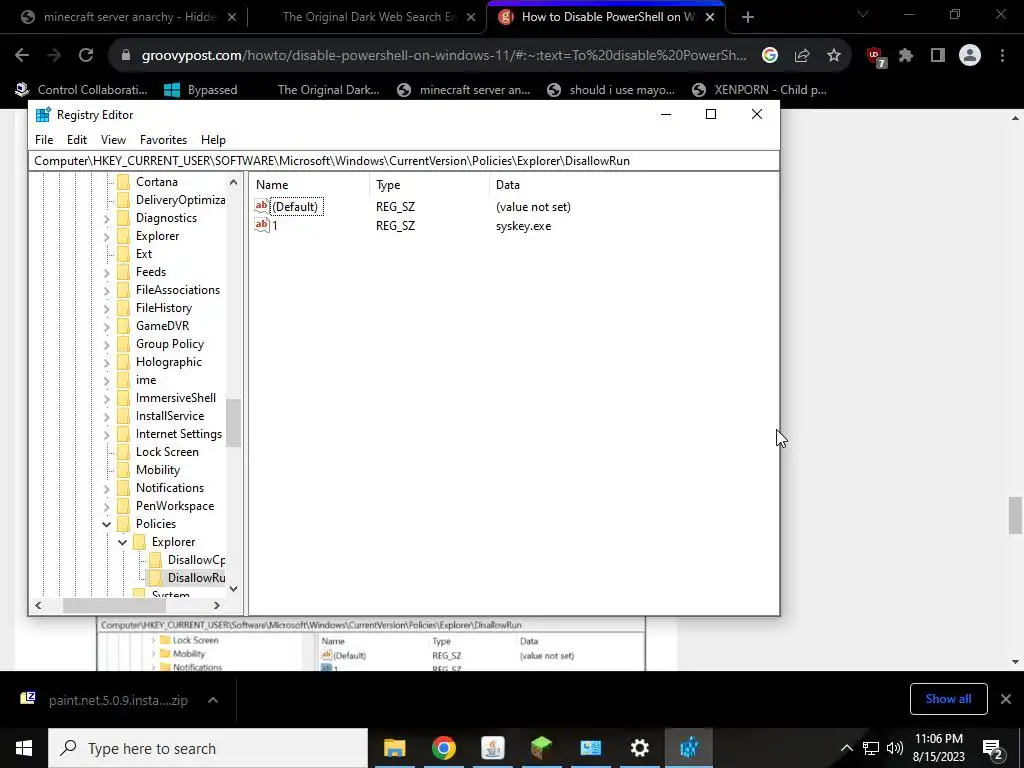Viewport: 1024px width, 768px height.
Task: Toggle the Chrome side panel icon
Action: click(938, 56)
